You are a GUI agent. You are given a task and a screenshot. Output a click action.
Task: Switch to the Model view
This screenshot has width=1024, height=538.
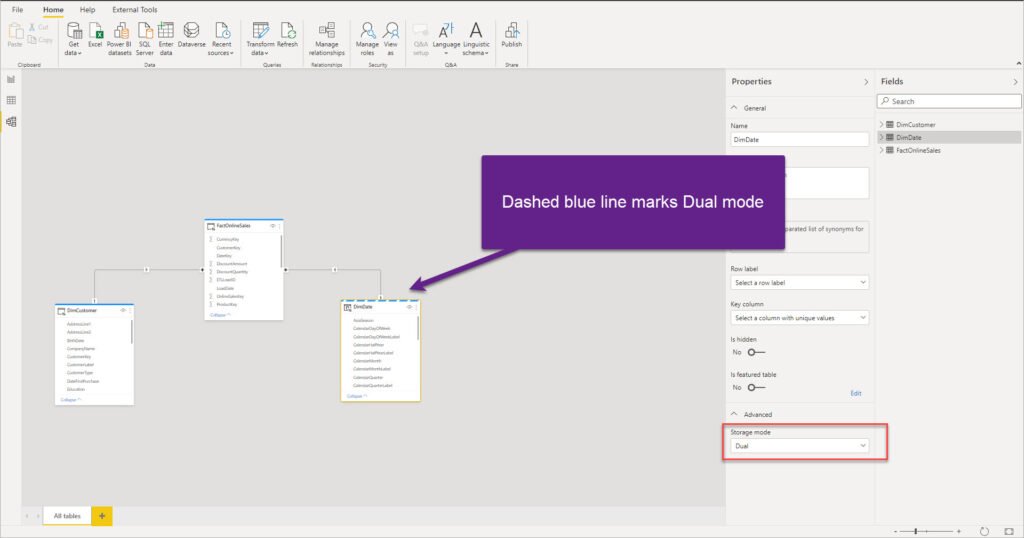[x=11, y=121]
